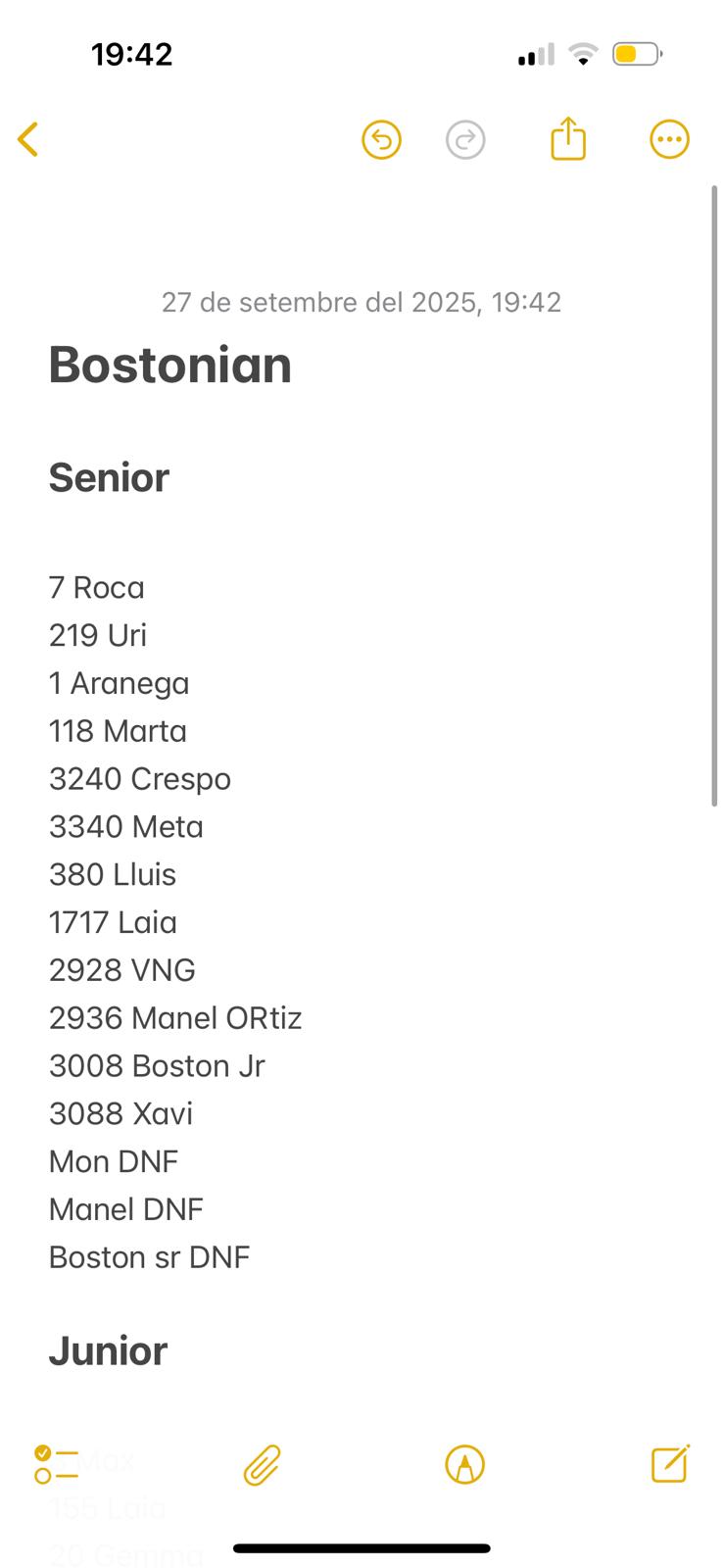The image size is (723, 1568).
Task: Tap the line Boston sr DNF
Action: (149, 1257)
